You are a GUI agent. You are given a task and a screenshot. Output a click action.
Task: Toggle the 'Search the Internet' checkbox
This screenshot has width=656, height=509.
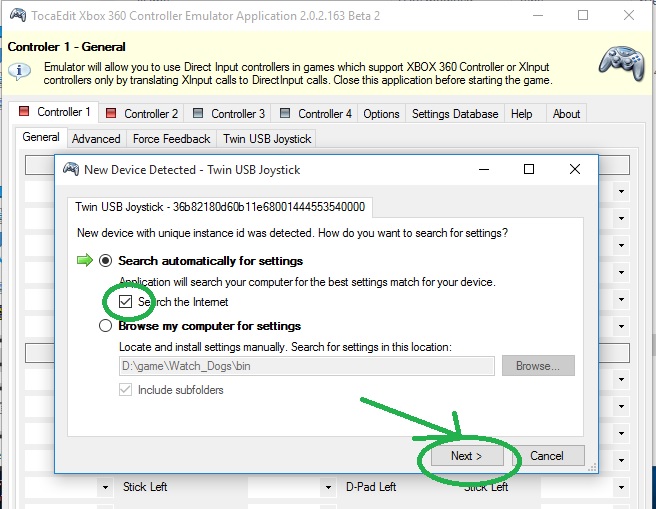[x=126, y=302]
